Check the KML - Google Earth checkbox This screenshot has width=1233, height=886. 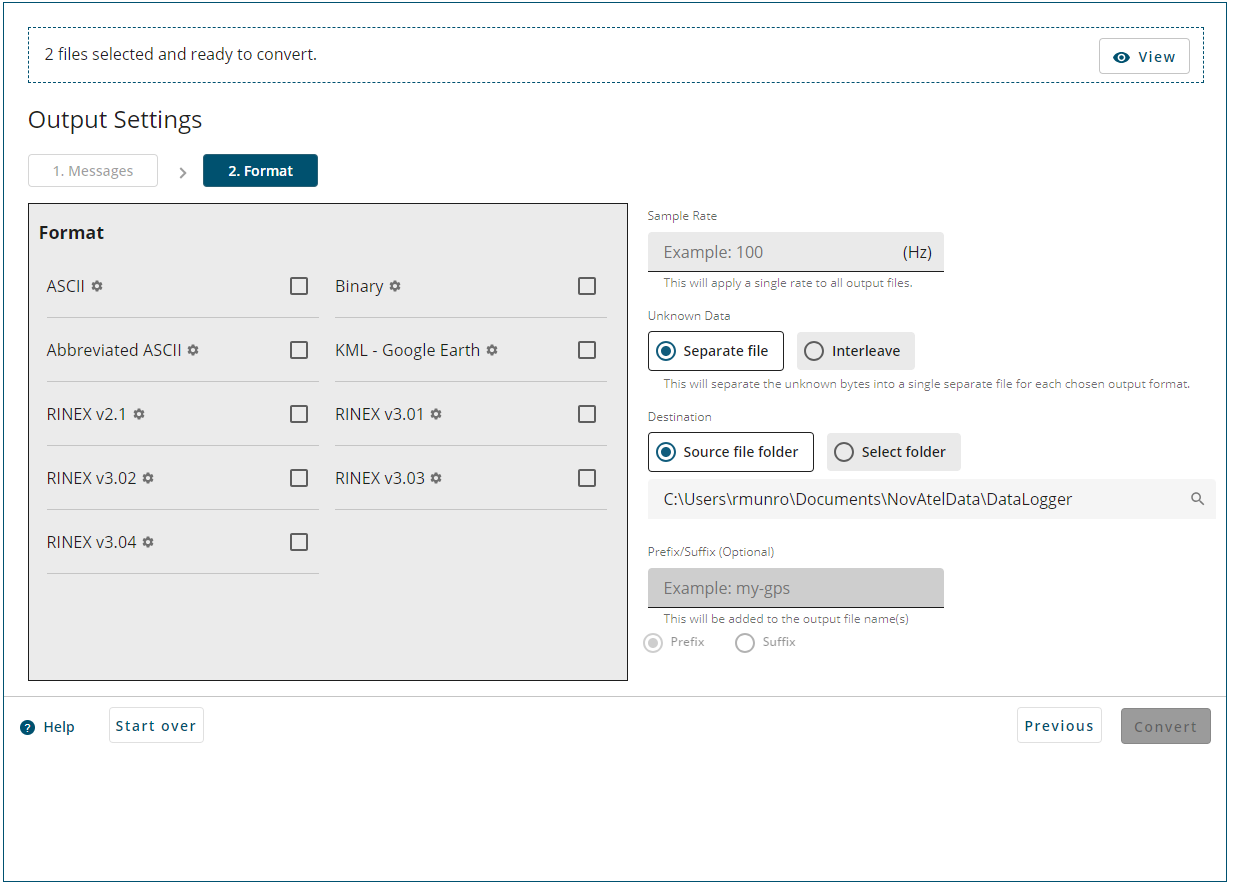click(x=587, y=350)
